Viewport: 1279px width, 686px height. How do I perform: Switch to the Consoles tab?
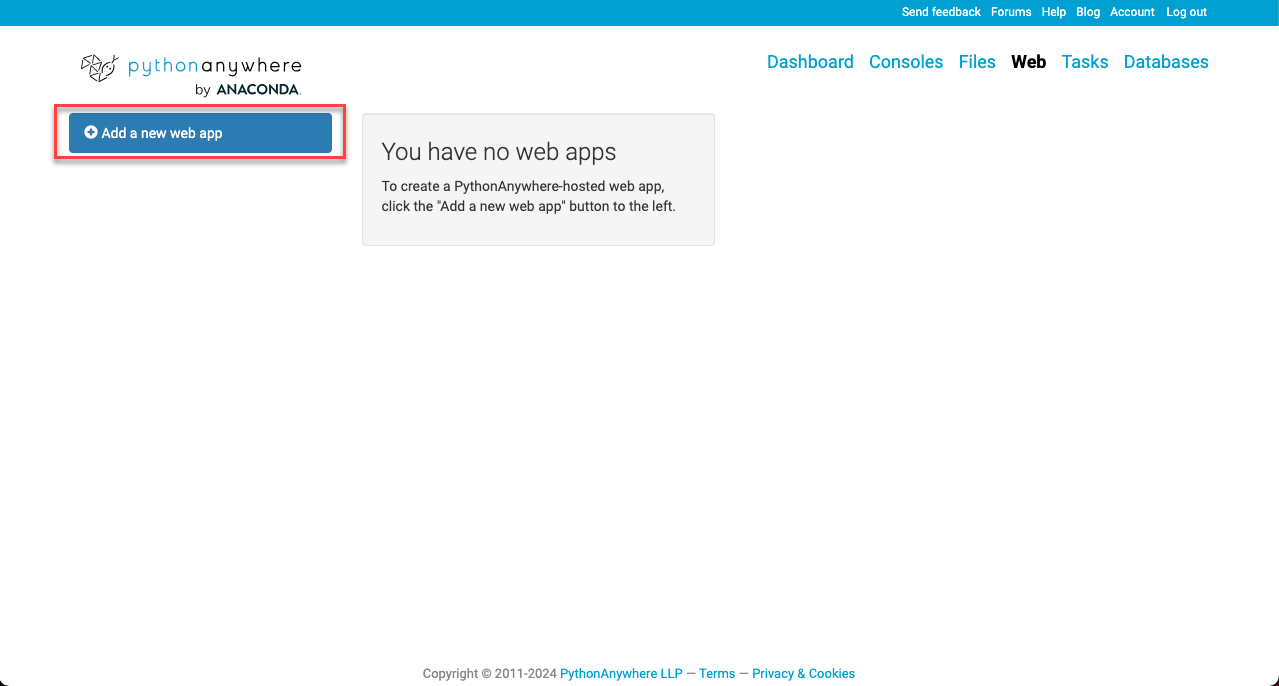[x=905, y=62]
